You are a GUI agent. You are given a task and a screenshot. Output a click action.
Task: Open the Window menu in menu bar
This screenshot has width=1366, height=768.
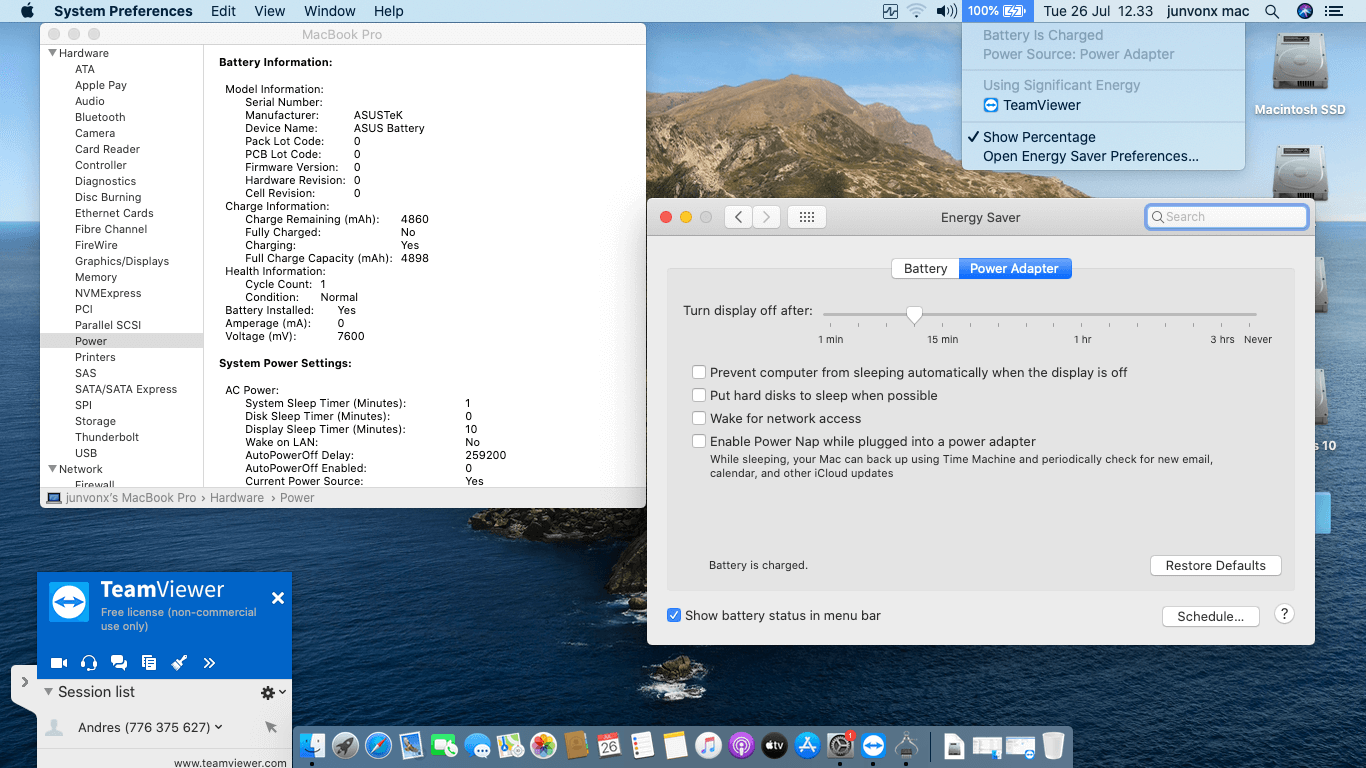click(x=329, y=11)
